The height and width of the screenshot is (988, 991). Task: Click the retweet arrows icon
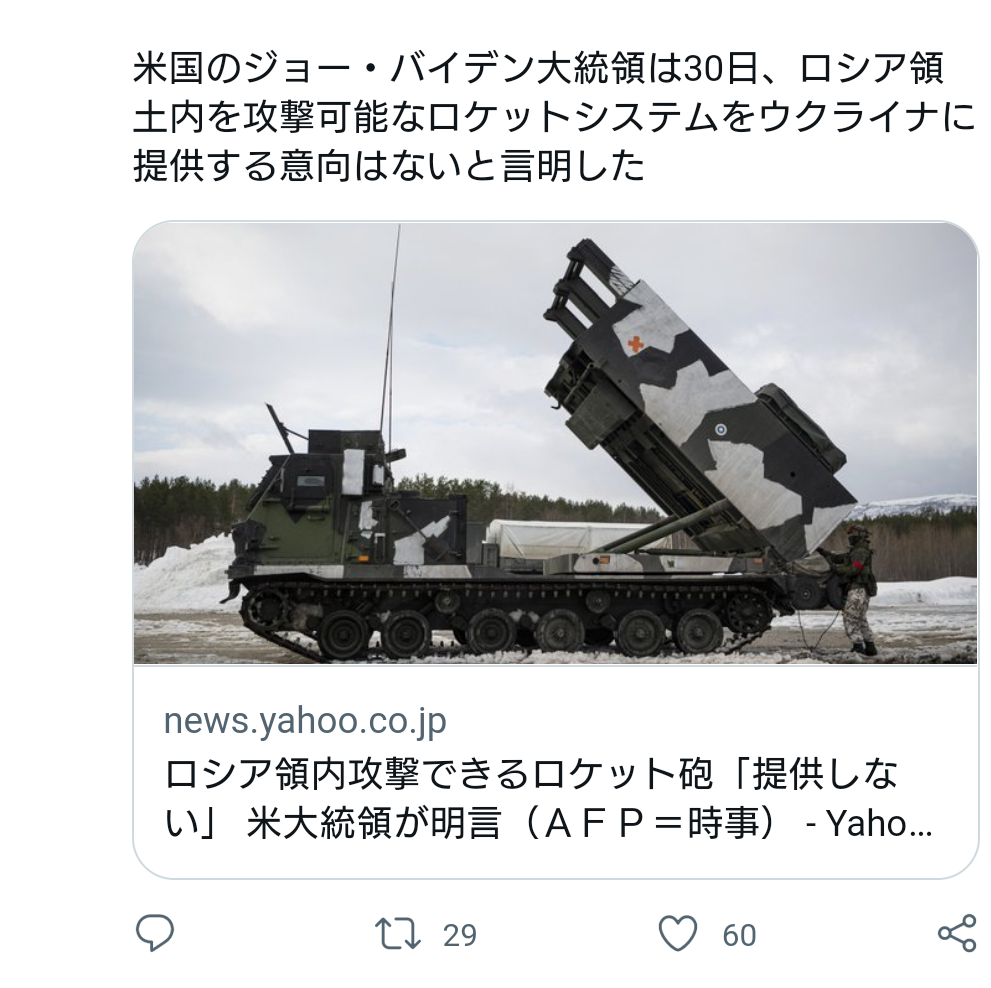point(398,934)
